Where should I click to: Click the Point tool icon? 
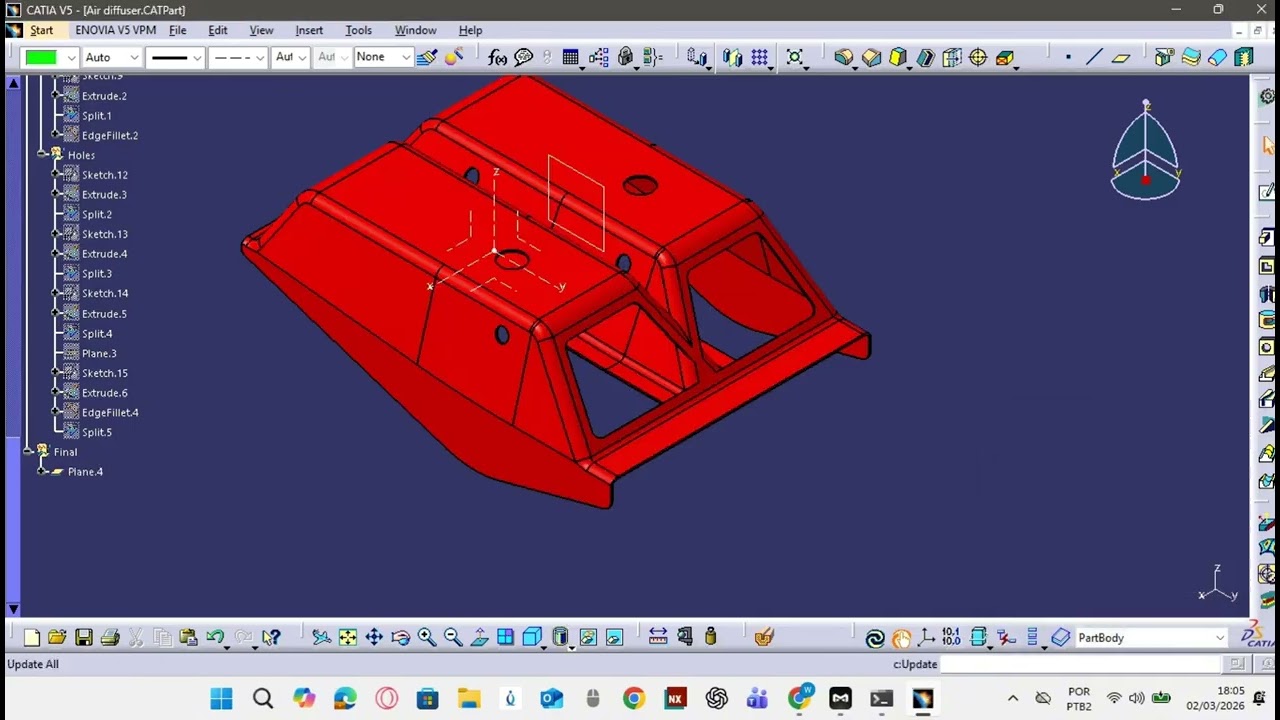click(1068, 57)
